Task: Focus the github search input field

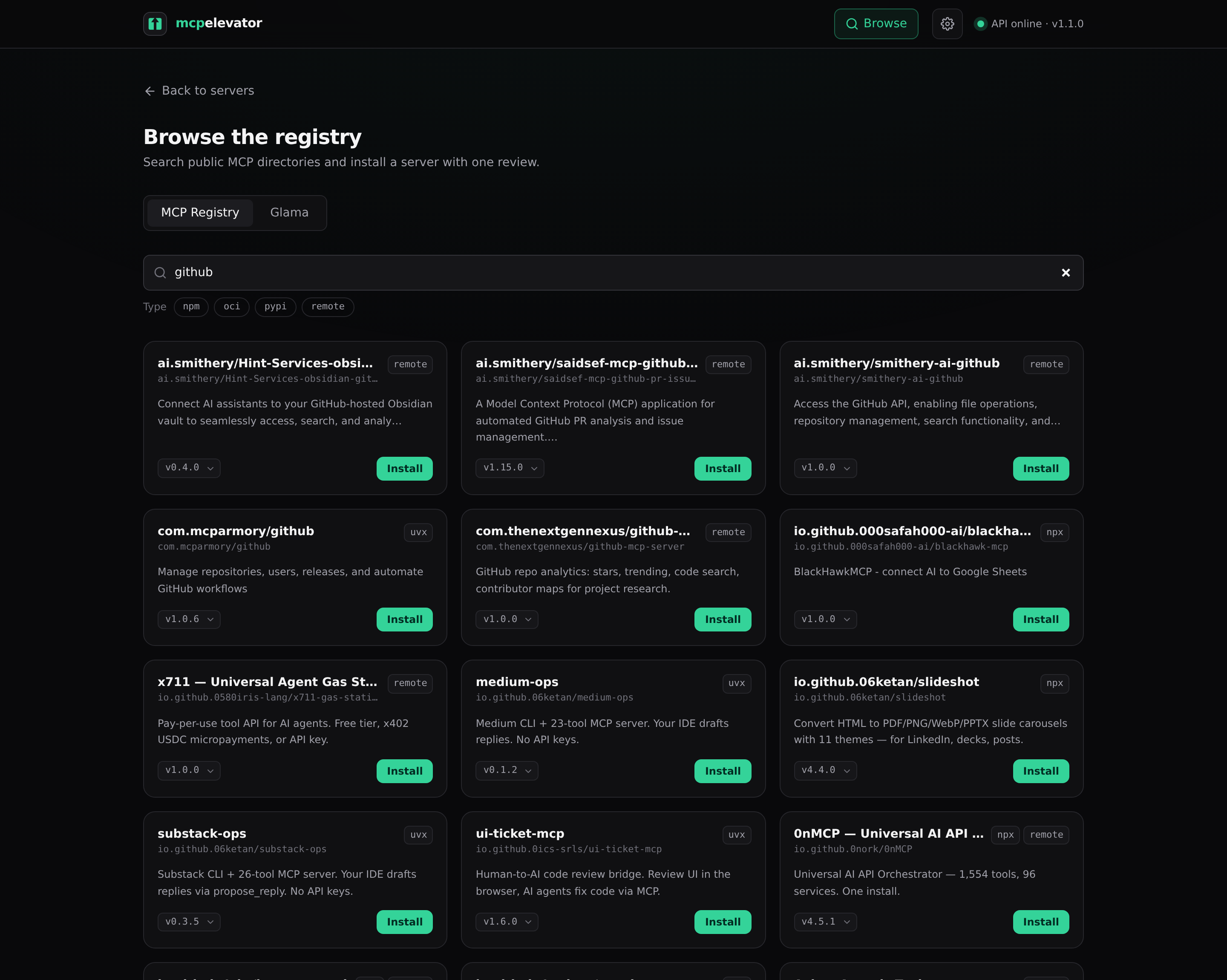Action: [613, 273]
